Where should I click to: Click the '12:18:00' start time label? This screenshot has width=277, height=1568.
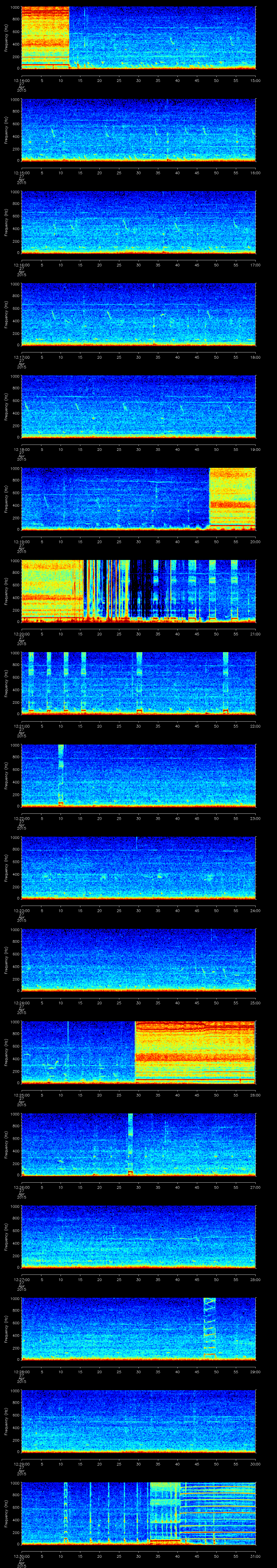[x=21, y=449]
